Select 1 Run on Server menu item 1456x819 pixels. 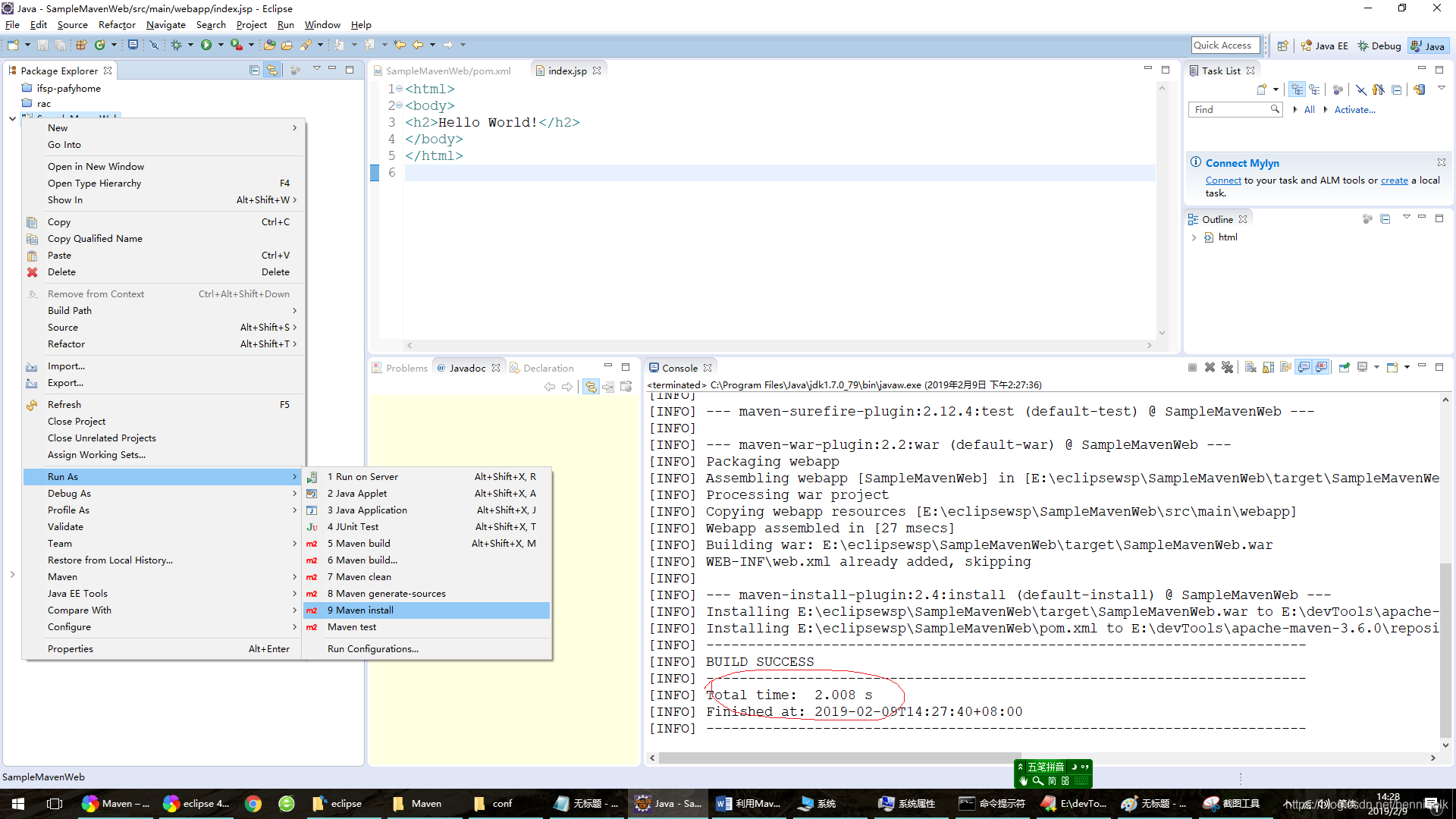point(426,477)
